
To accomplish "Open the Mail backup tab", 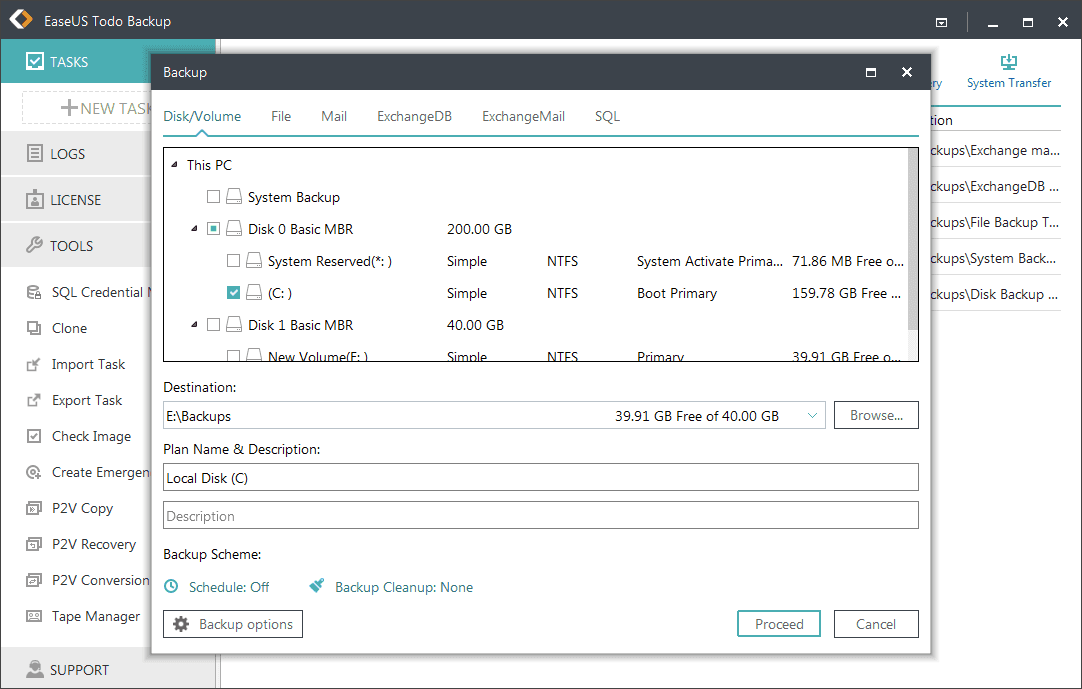I will point(334,116).
